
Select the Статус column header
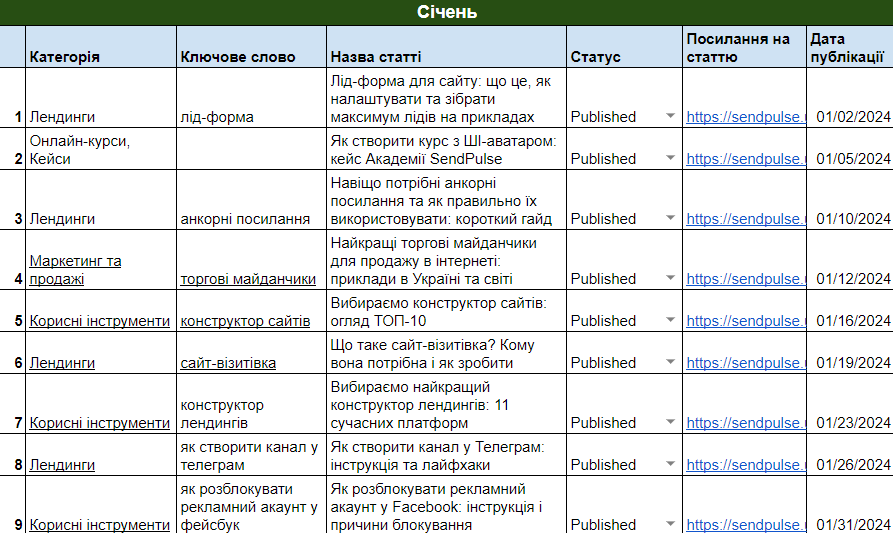pyautogui.click(x=624, y=47)
